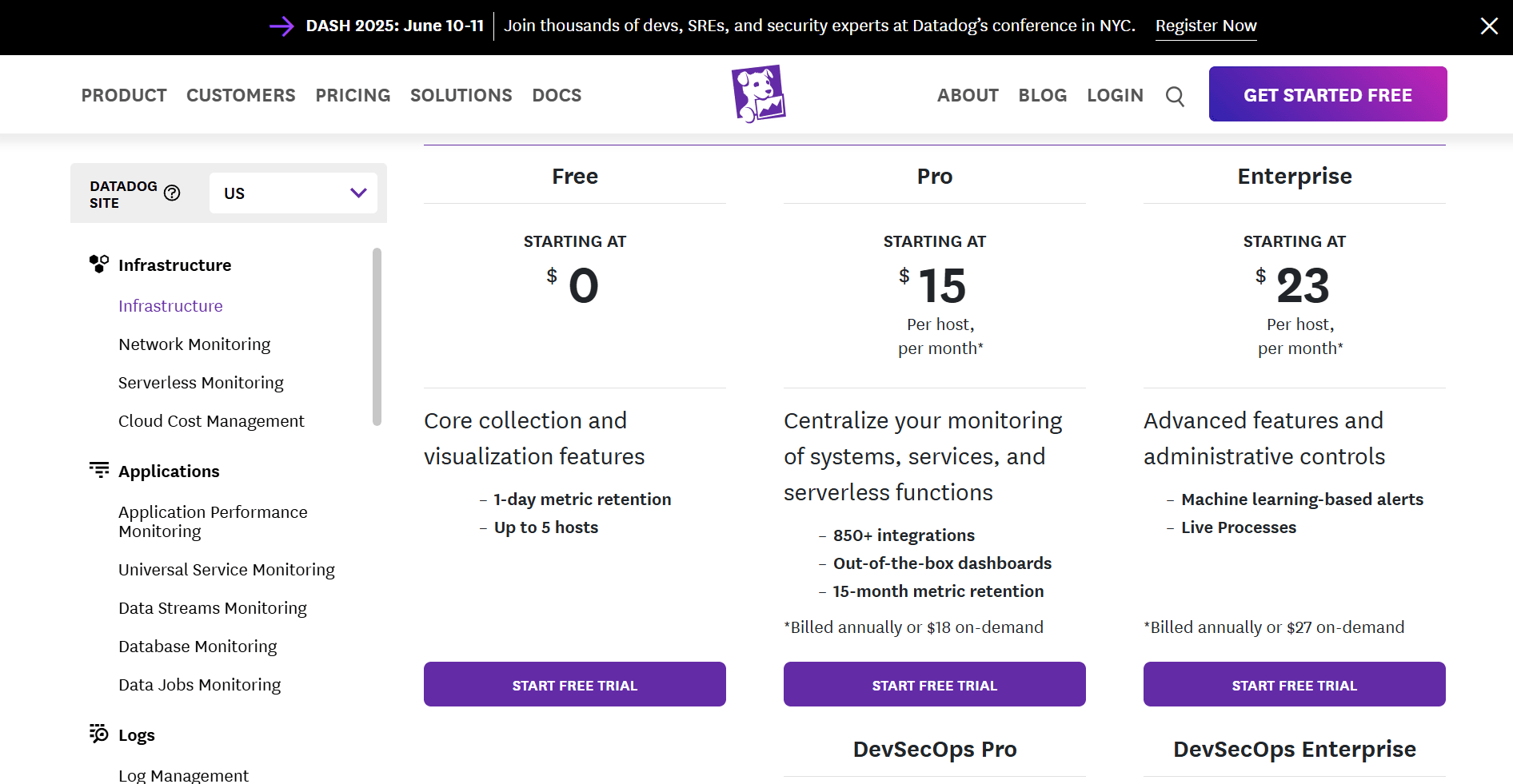1513x784 pixels.
Task: Click the purple arrow in the DASH banner
Action: coord(281,26)
